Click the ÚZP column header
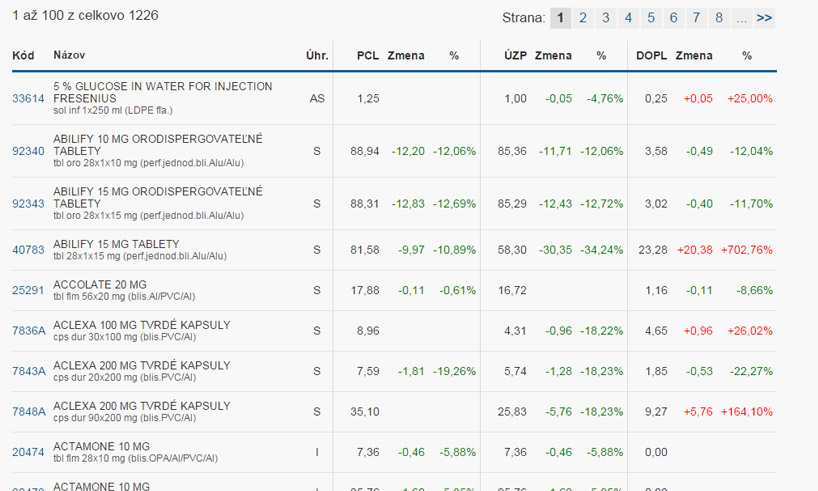The width and height of the screenshot is (818, 491). click(515, 55)
